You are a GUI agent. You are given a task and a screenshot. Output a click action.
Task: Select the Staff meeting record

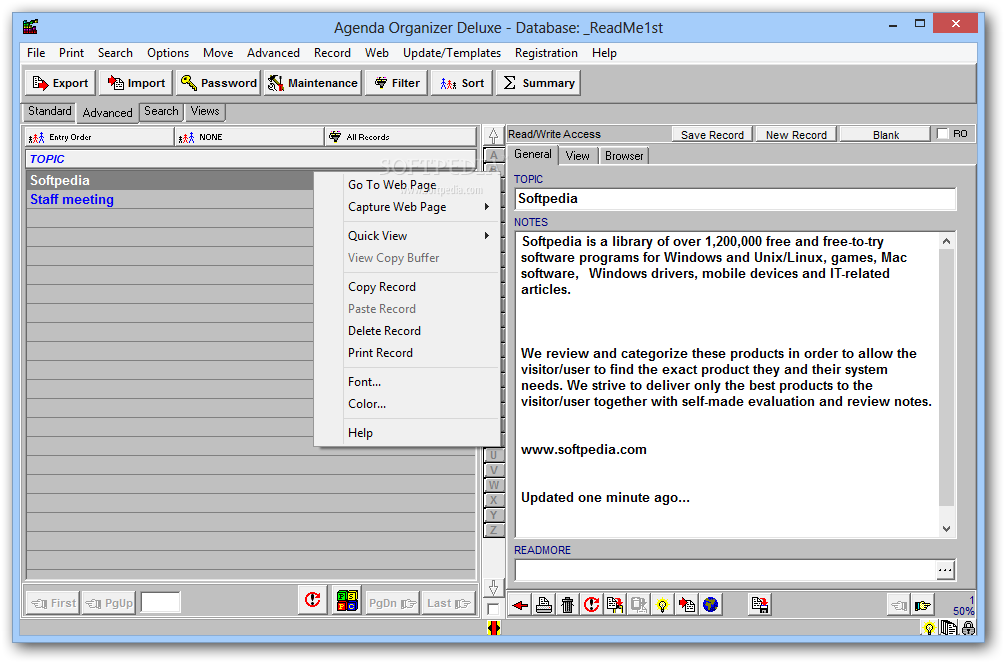click(170, 199)
